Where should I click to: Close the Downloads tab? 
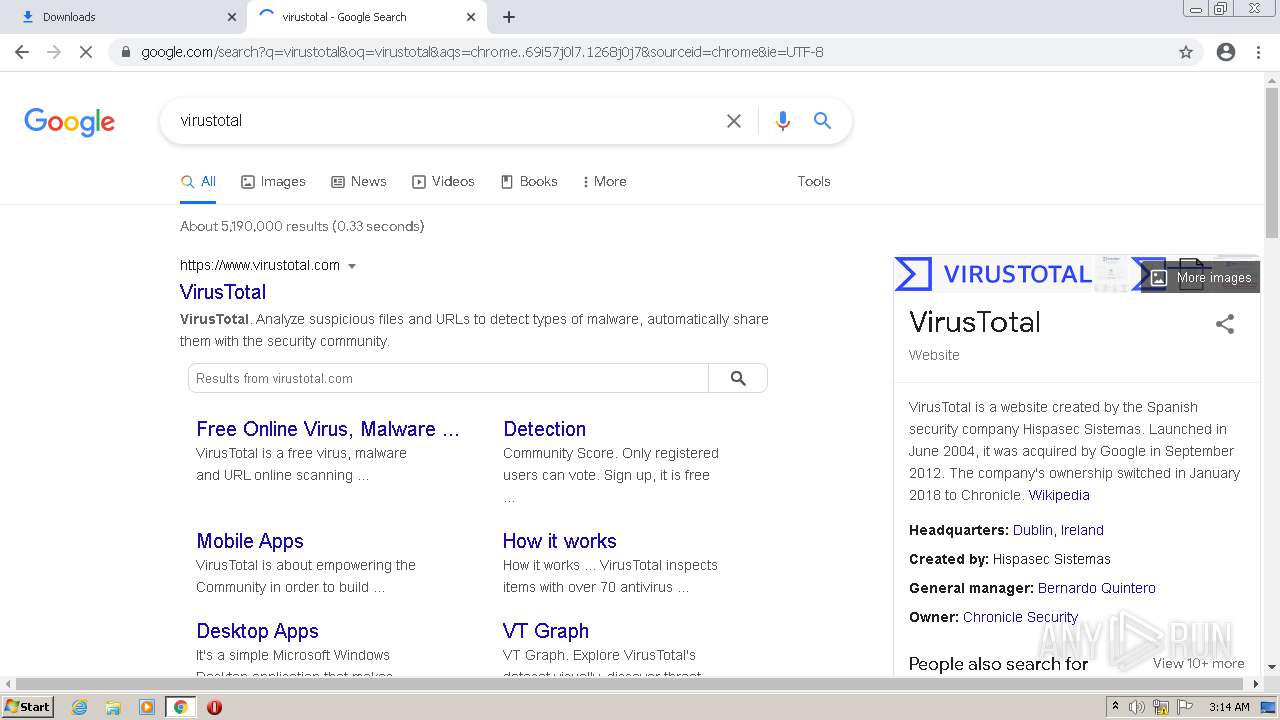point(232,17)
